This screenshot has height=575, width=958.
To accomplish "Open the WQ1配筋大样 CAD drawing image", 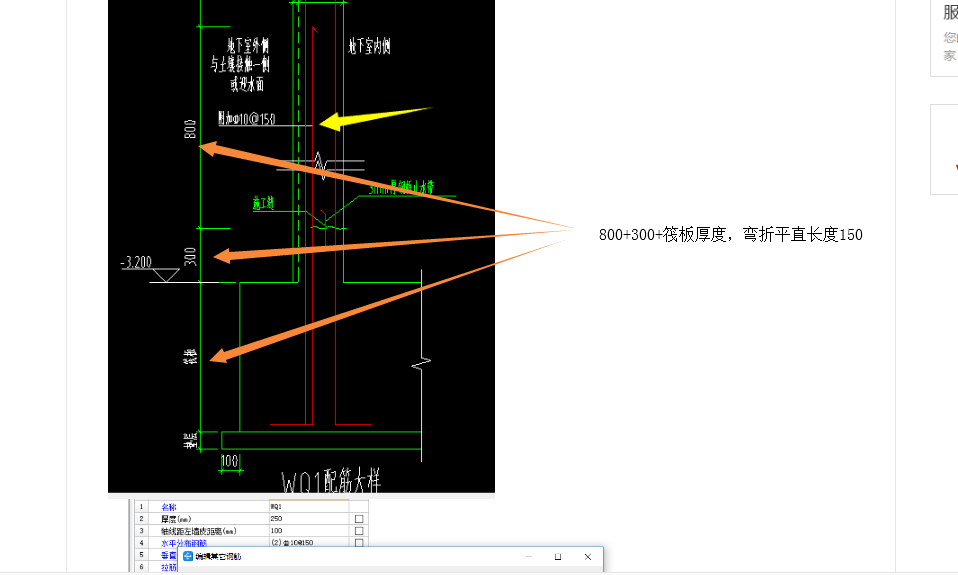I will [301, 246].
